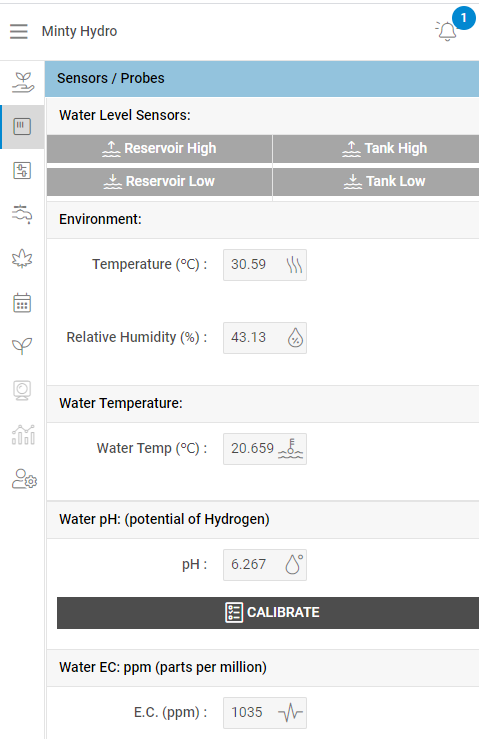The image size is (479, 739).
Task: Open the hamburger navigation menu
Action: coord(19,31)
